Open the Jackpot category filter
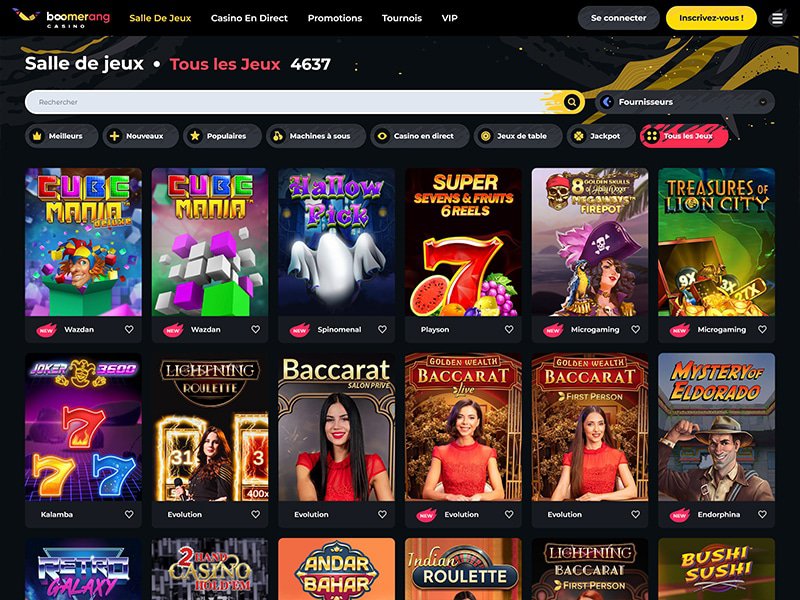 click(601, 136)
